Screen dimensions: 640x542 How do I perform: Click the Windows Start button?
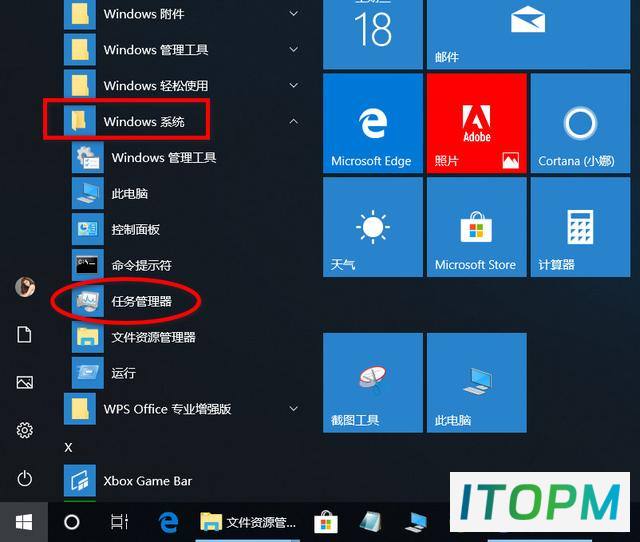click(24, 522)
